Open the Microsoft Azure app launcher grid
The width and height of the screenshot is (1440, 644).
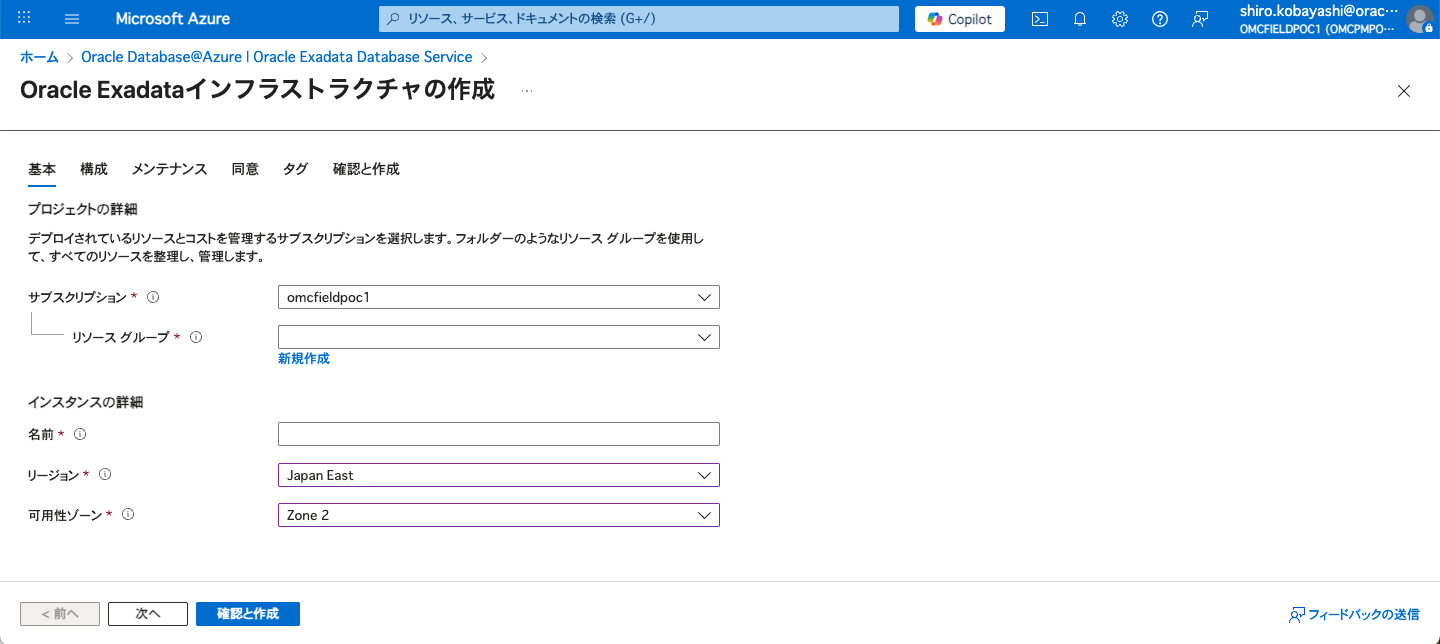pyautogui.click(x=23, y=18)
